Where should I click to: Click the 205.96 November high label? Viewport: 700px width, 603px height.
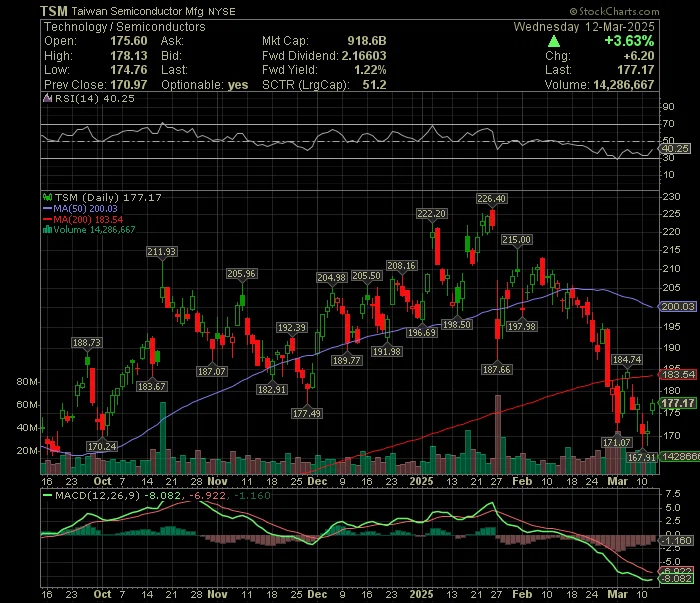point(242,274)
